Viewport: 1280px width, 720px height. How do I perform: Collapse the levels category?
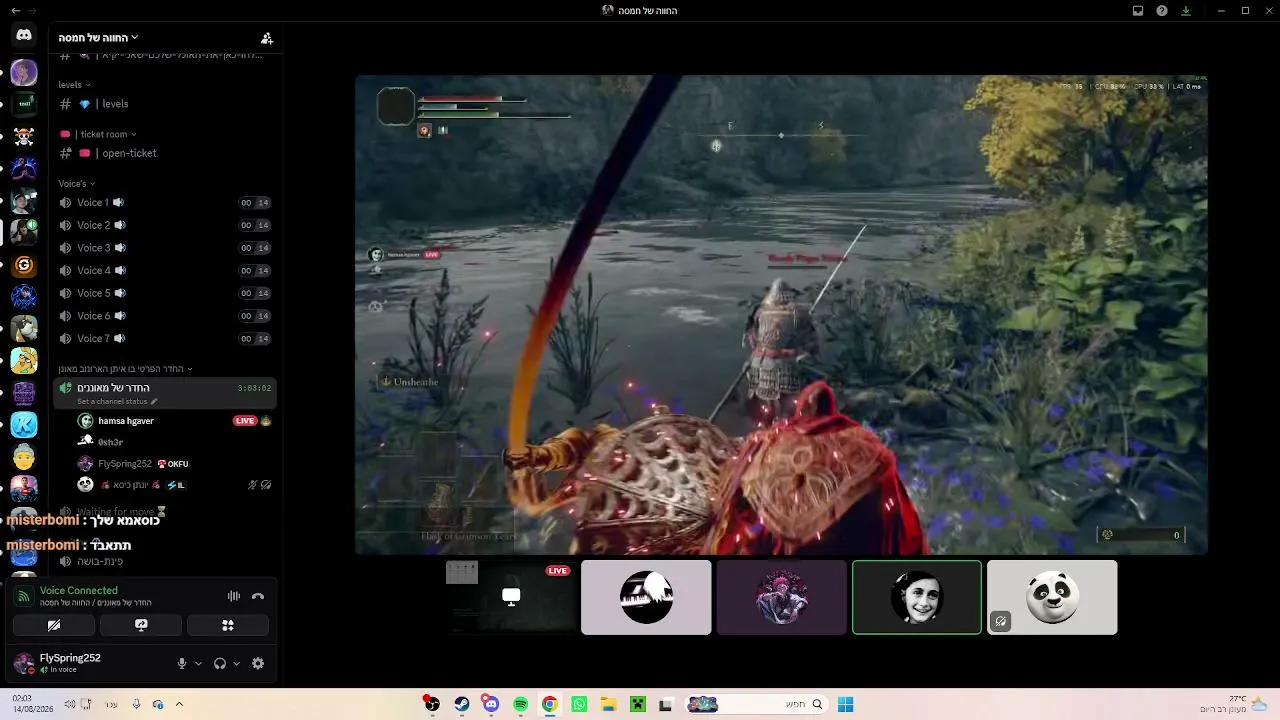point(74,85)
